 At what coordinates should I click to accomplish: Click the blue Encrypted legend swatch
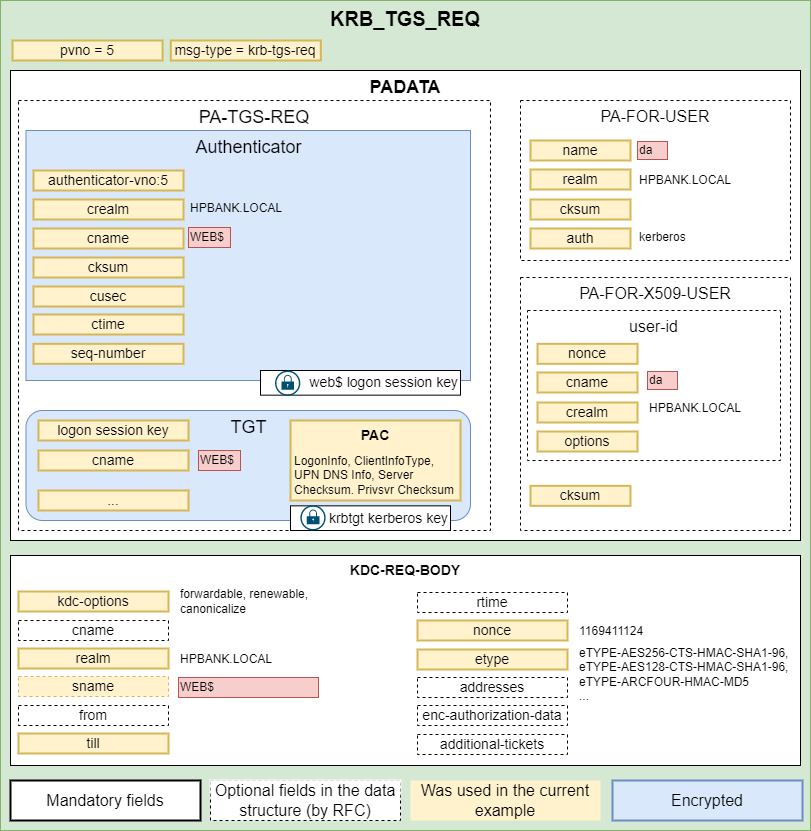[x=707, y=800]
